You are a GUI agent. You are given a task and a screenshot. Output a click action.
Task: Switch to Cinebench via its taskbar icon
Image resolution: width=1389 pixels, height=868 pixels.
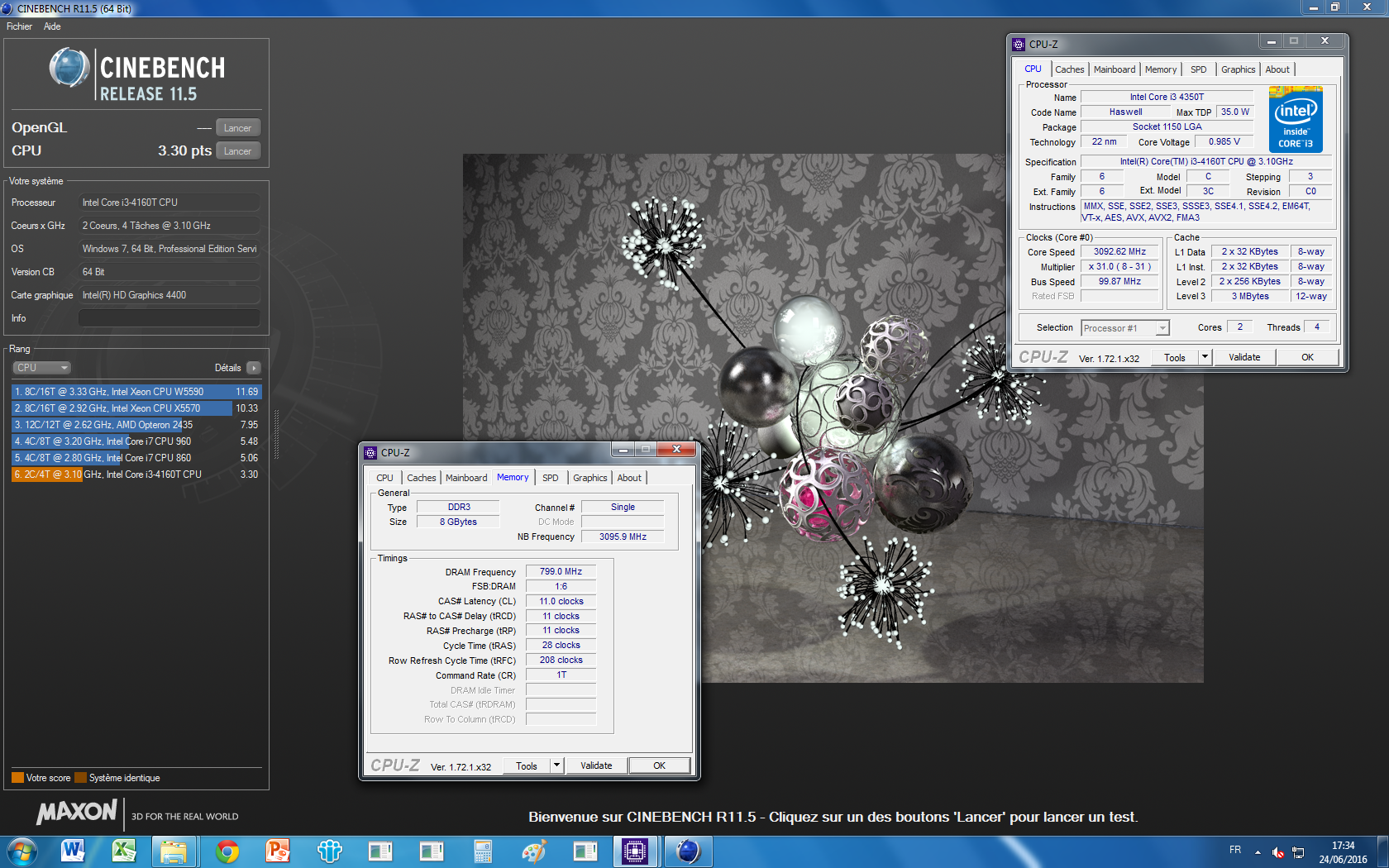pos(688,851)
